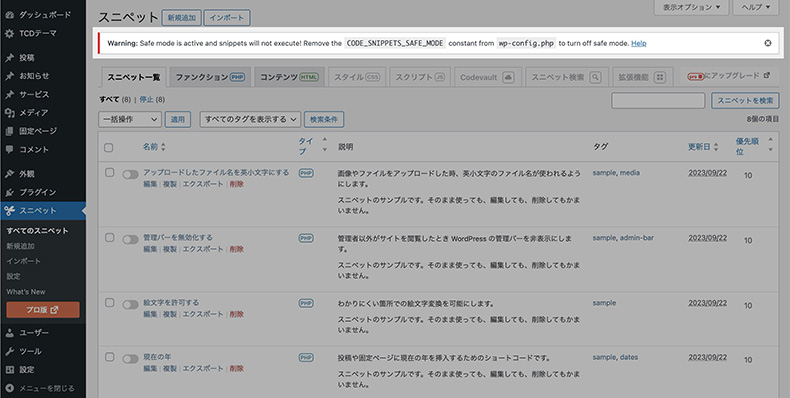Click the admin-bar tag link
The image size is (790, 398).
637,238
